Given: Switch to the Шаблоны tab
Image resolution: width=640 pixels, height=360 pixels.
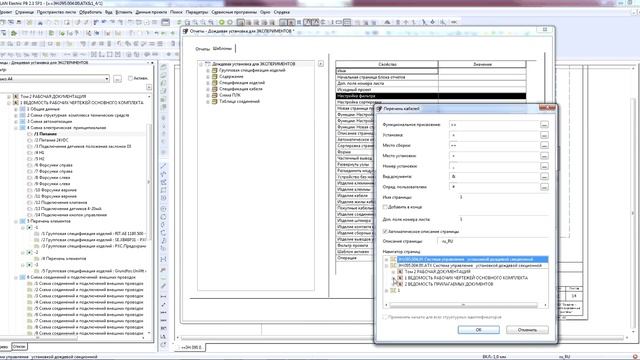Looking at the screenshot, I should click(x=222, y=48).
